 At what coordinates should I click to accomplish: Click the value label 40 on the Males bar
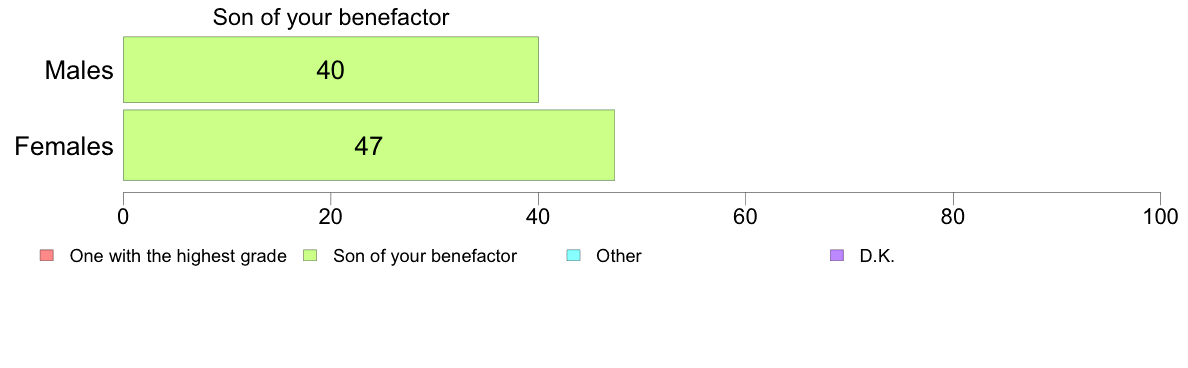pos(330,70)
